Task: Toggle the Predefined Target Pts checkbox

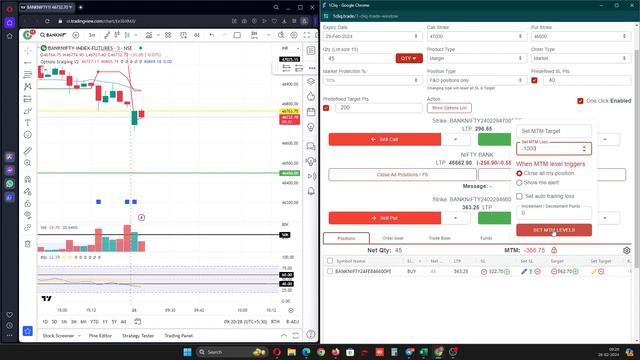Action: pyautogui.click(x=326, y=108)
